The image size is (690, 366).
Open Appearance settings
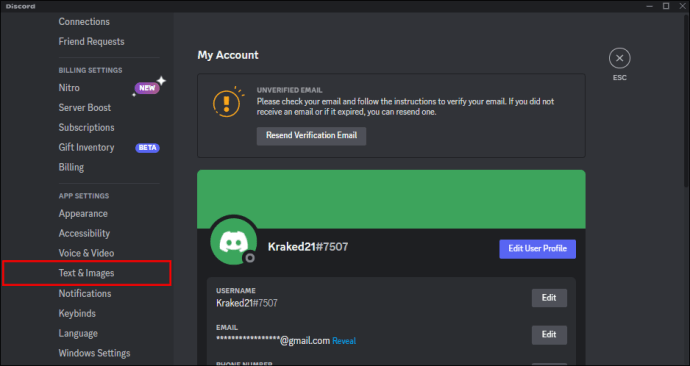pyautogui.click(x=83, y=213)
